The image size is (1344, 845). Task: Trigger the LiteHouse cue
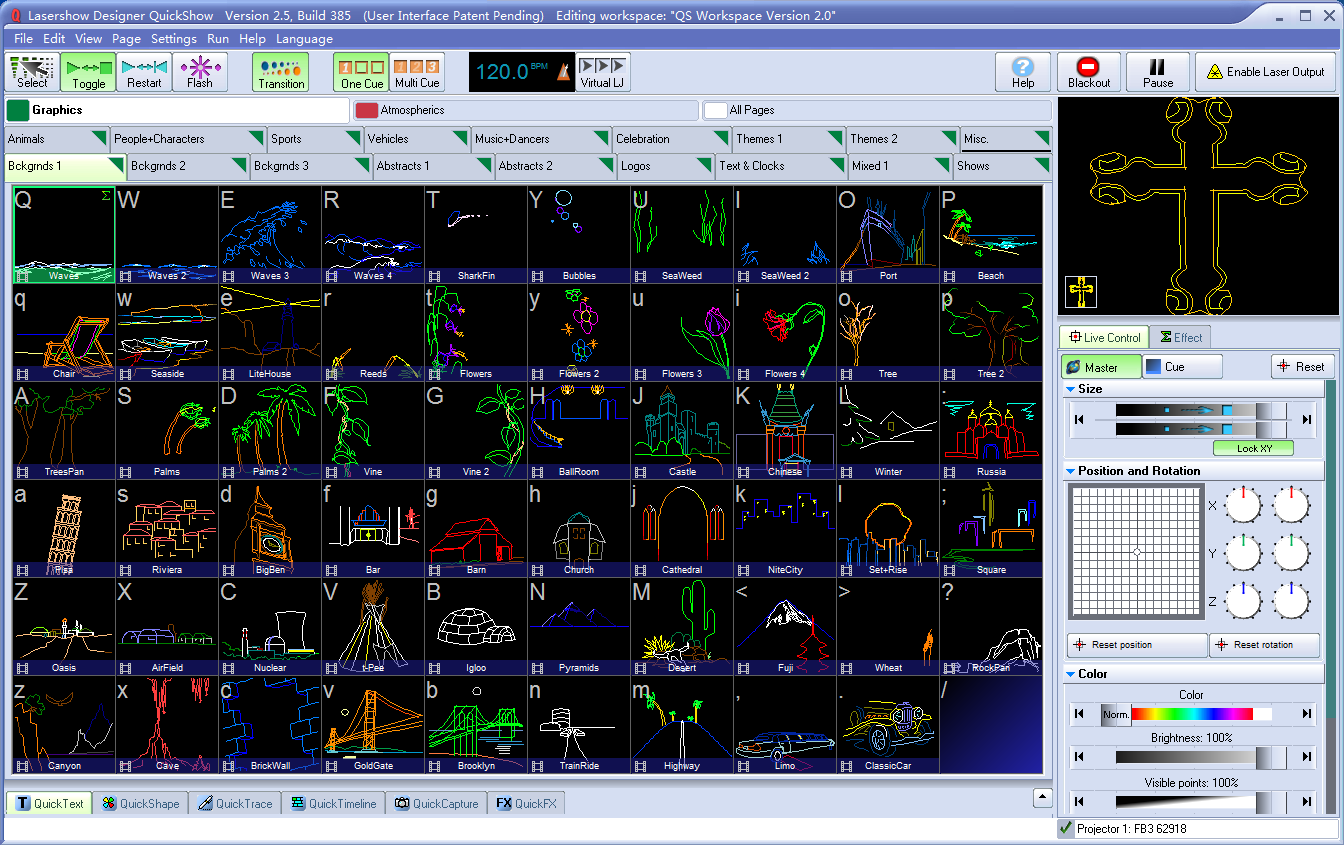pyautogui.click(x=270, y=332)
